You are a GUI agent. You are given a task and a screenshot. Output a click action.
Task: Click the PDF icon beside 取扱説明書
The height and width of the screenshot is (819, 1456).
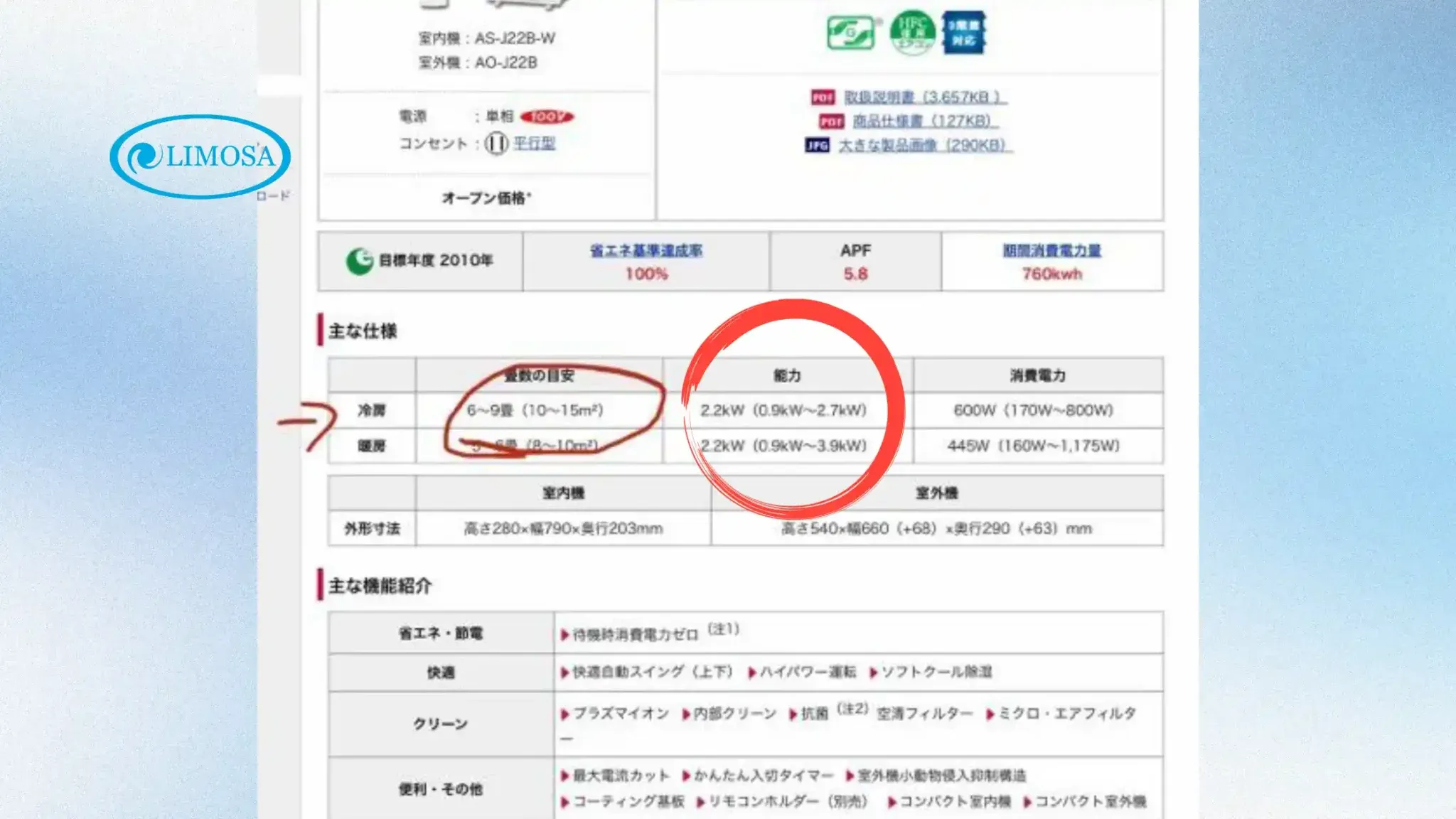click(x=823, y=97)
